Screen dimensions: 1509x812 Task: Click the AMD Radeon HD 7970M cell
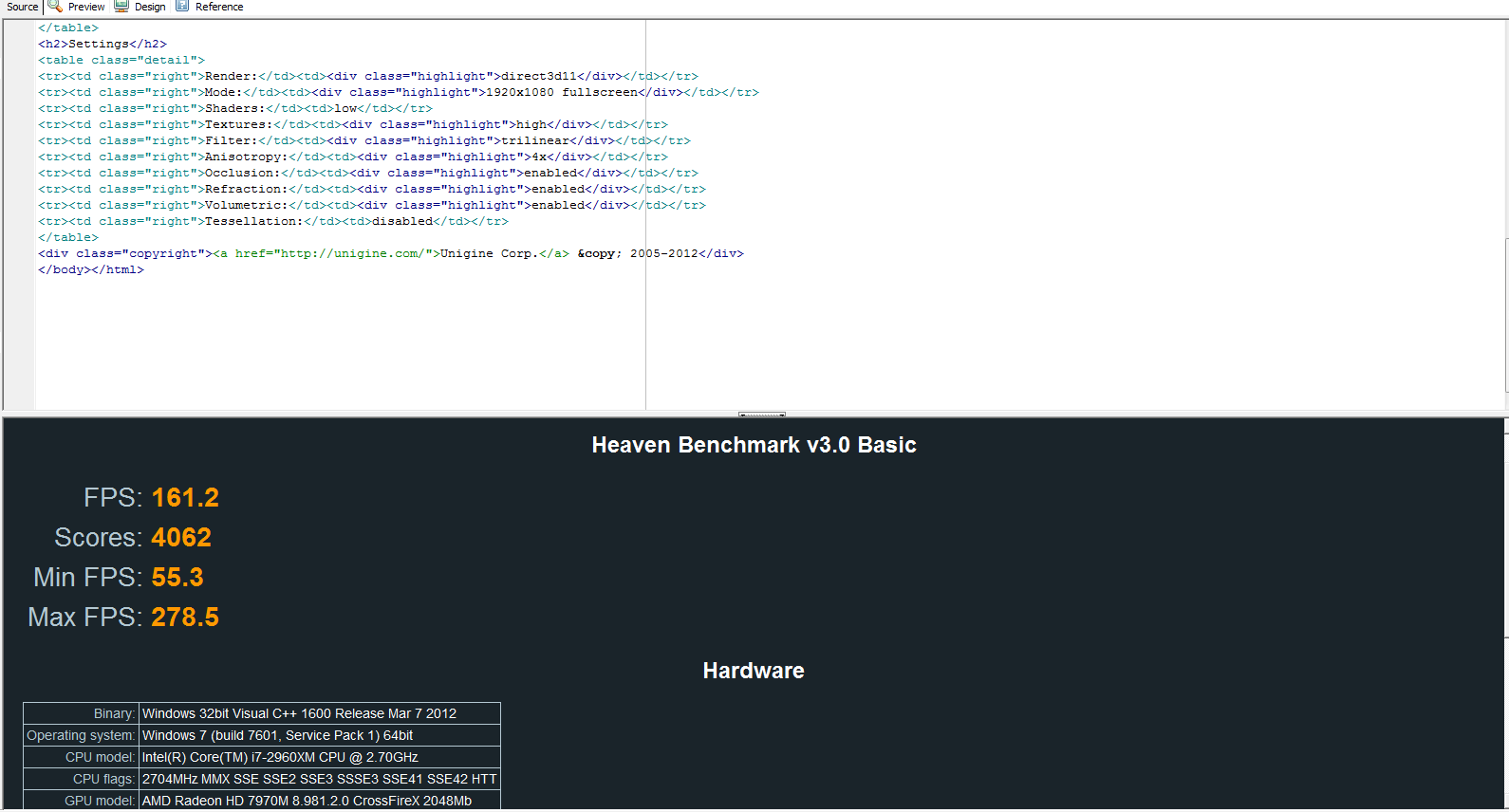click(320, 801)
